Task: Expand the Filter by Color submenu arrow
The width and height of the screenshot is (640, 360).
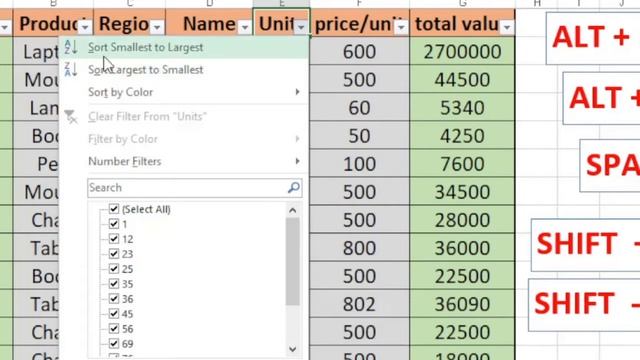Action: [x=298, y=139]
